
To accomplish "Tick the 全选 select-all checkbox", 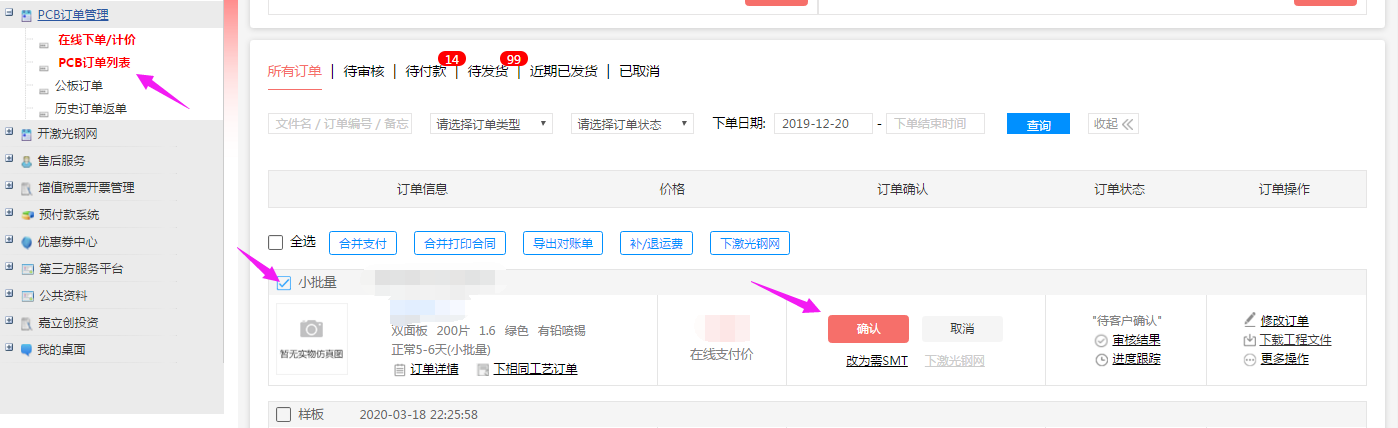I will (x=276, y=242).
